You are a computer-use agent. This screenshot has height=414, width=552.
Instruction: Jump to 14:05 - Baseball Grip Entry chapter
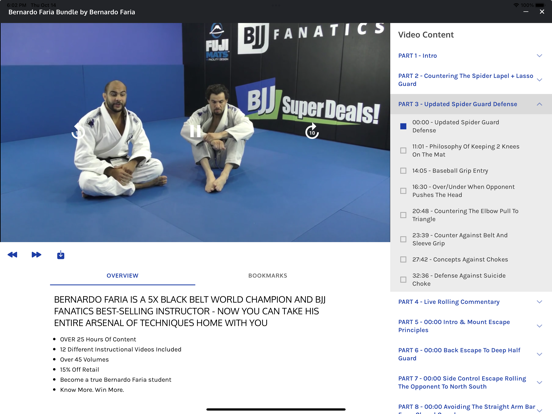click(450, 171)
